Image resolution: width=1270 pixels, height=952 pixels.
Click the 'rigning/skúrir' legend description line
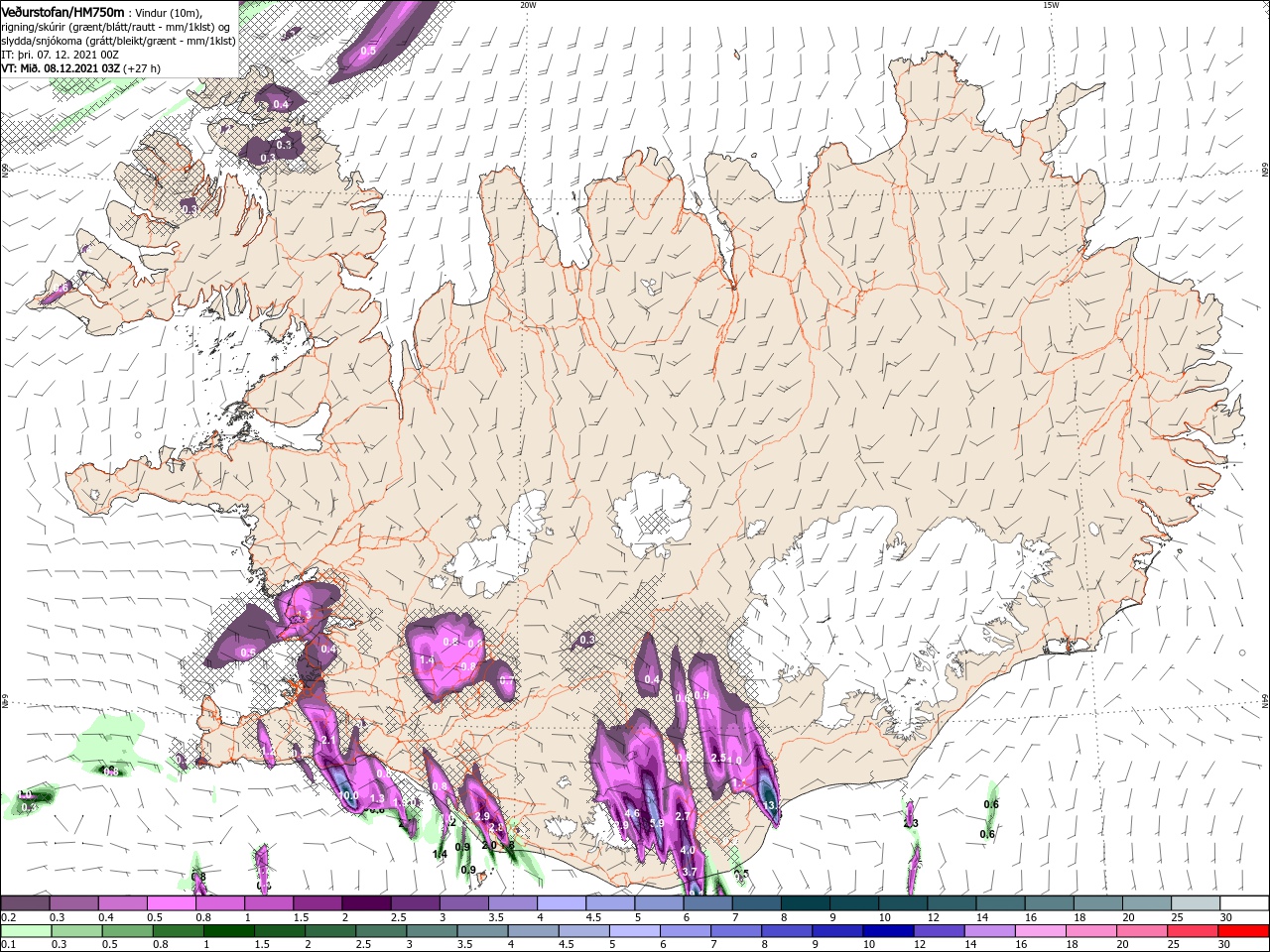117,27
